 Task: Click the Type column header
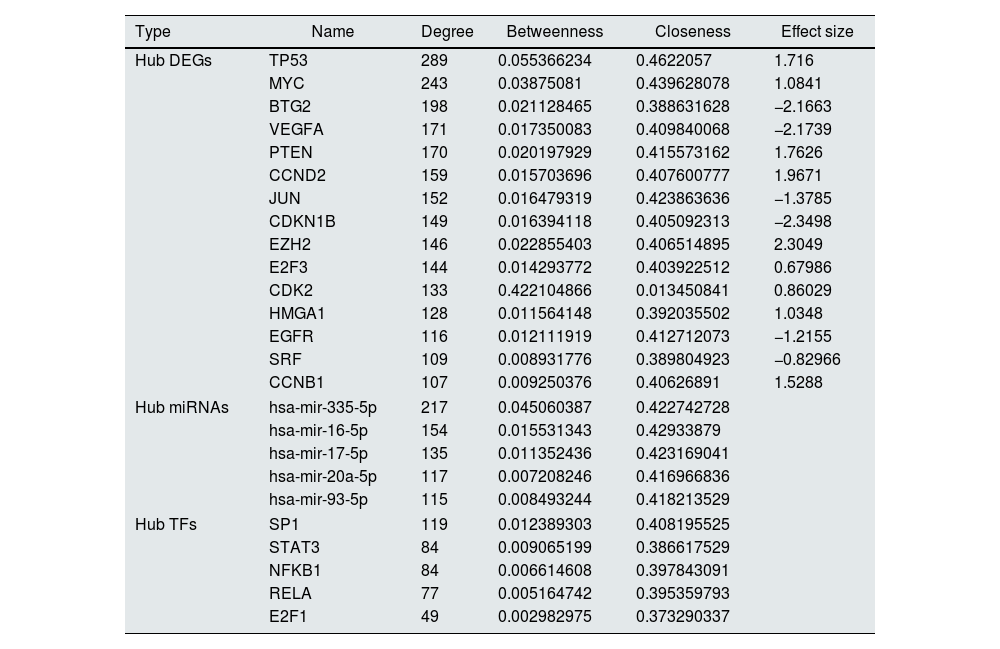click(x=152, y=32)
